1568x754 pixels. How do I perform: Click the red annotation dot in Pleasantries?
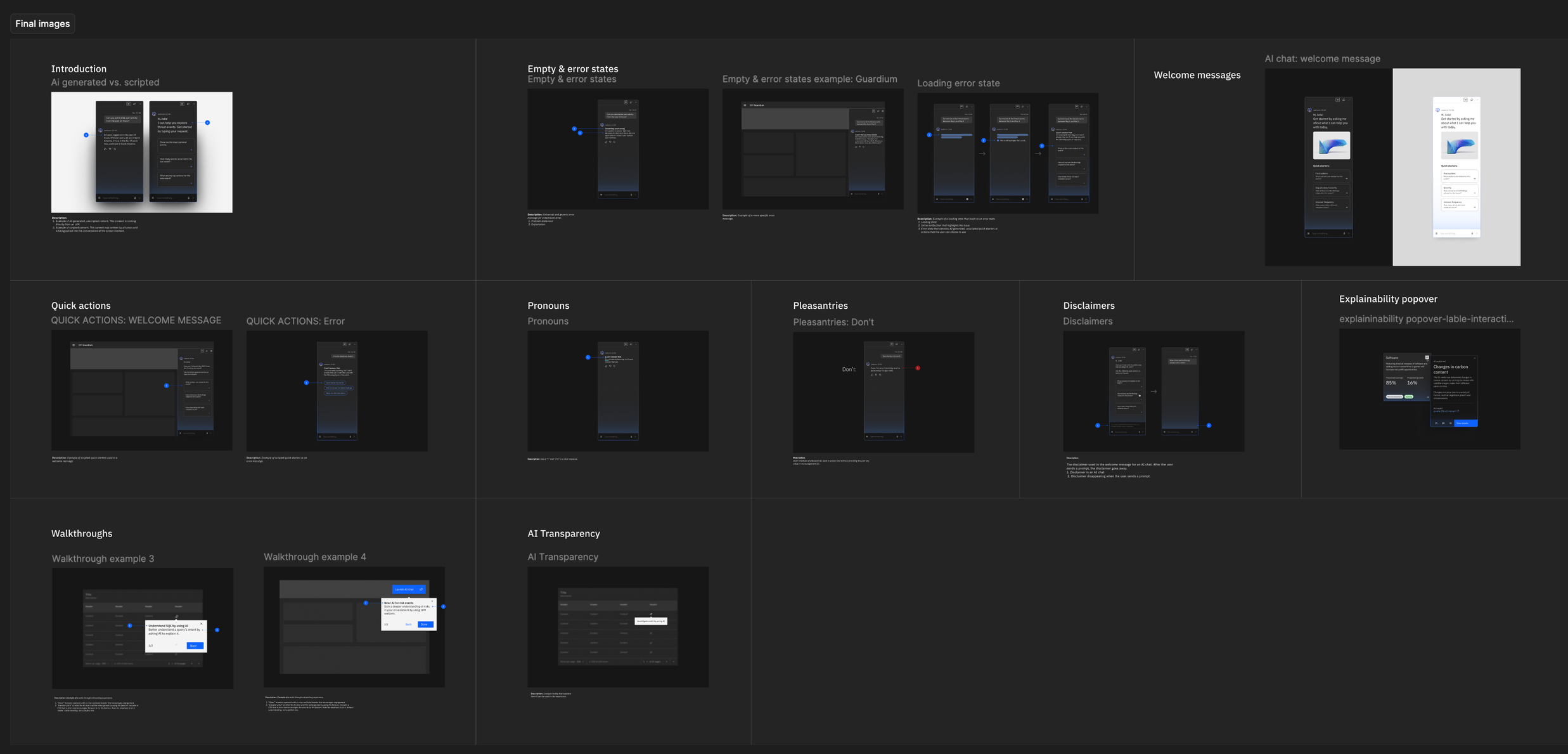tap(918, 368)
